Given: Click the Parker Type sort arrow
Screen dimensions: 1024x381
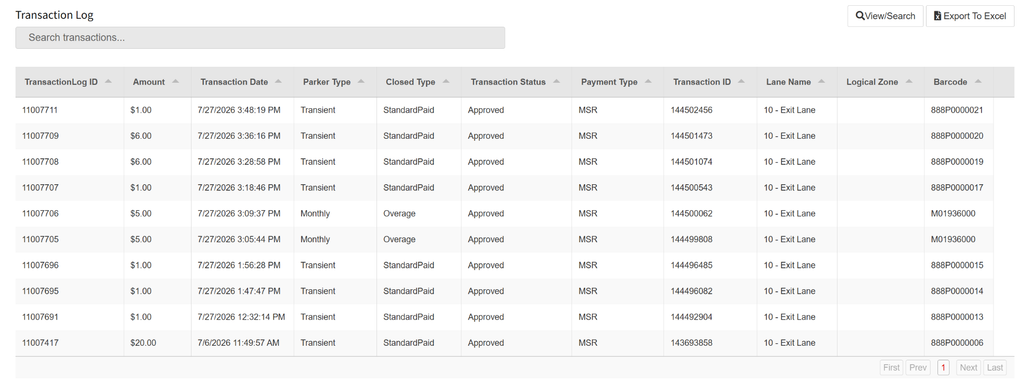Looking at the screenshot, I should coord(361,82).
